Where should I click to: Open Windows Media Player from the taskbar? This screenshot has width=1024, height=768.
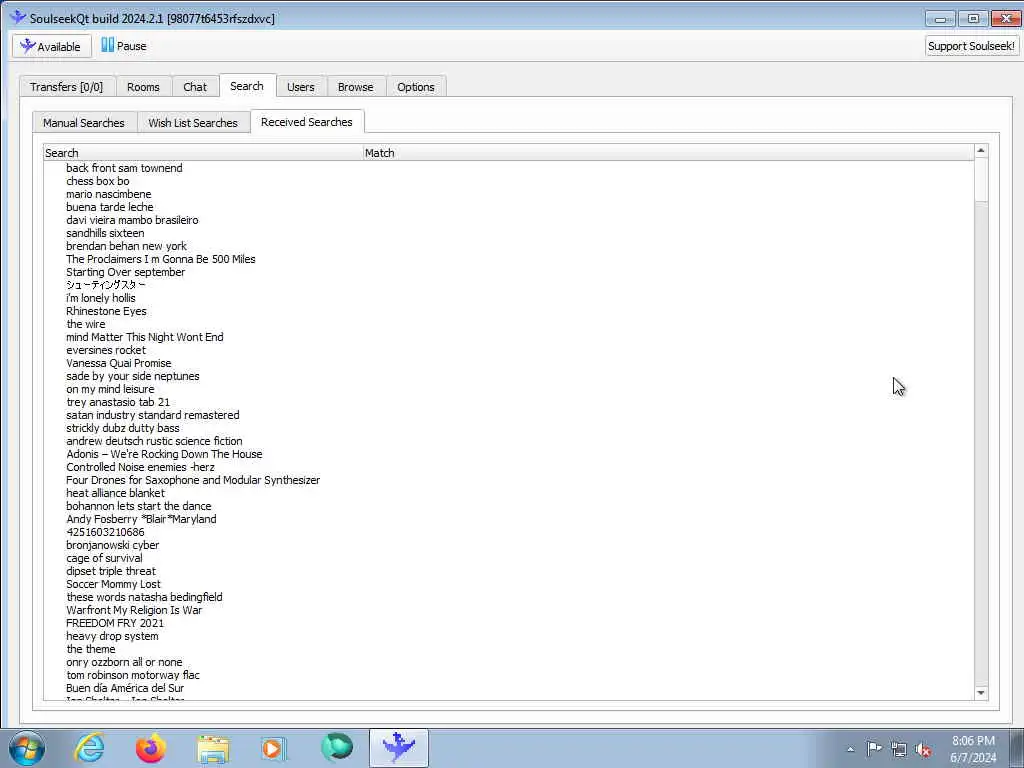[x=274, y=748]
